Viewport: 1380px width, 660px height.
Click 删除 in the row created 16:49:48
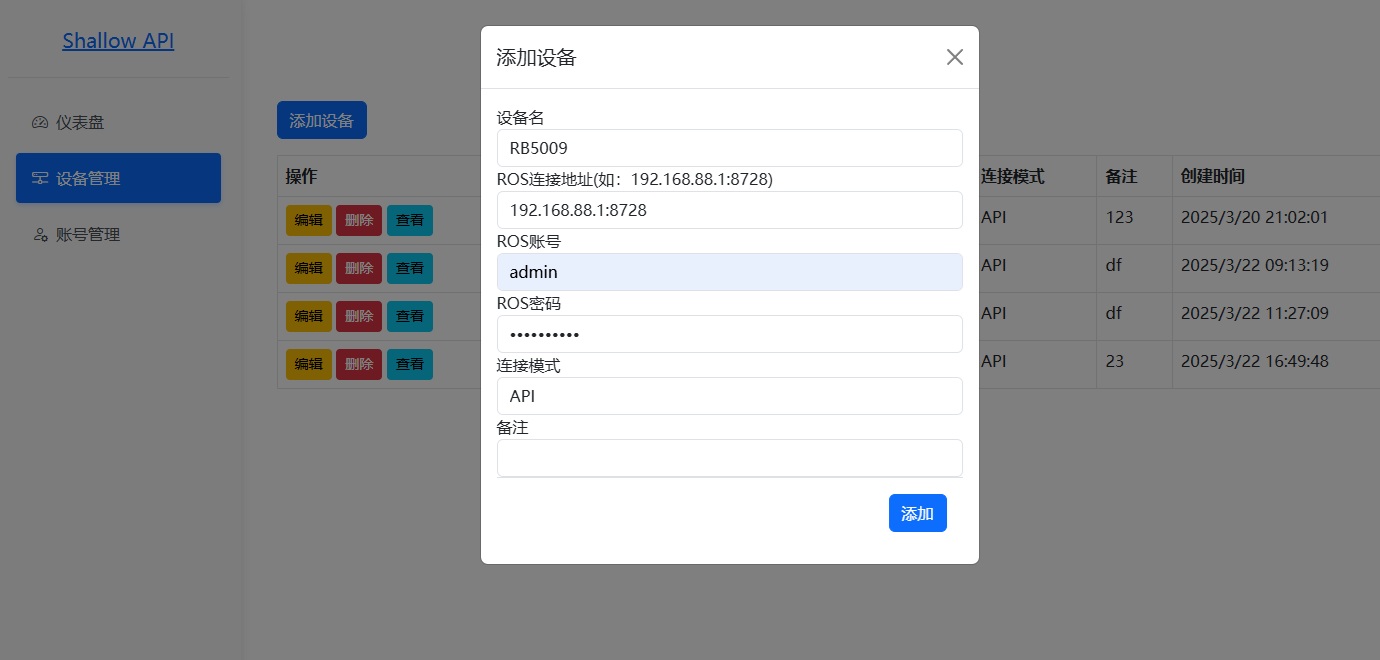click(x=359, y=364)
